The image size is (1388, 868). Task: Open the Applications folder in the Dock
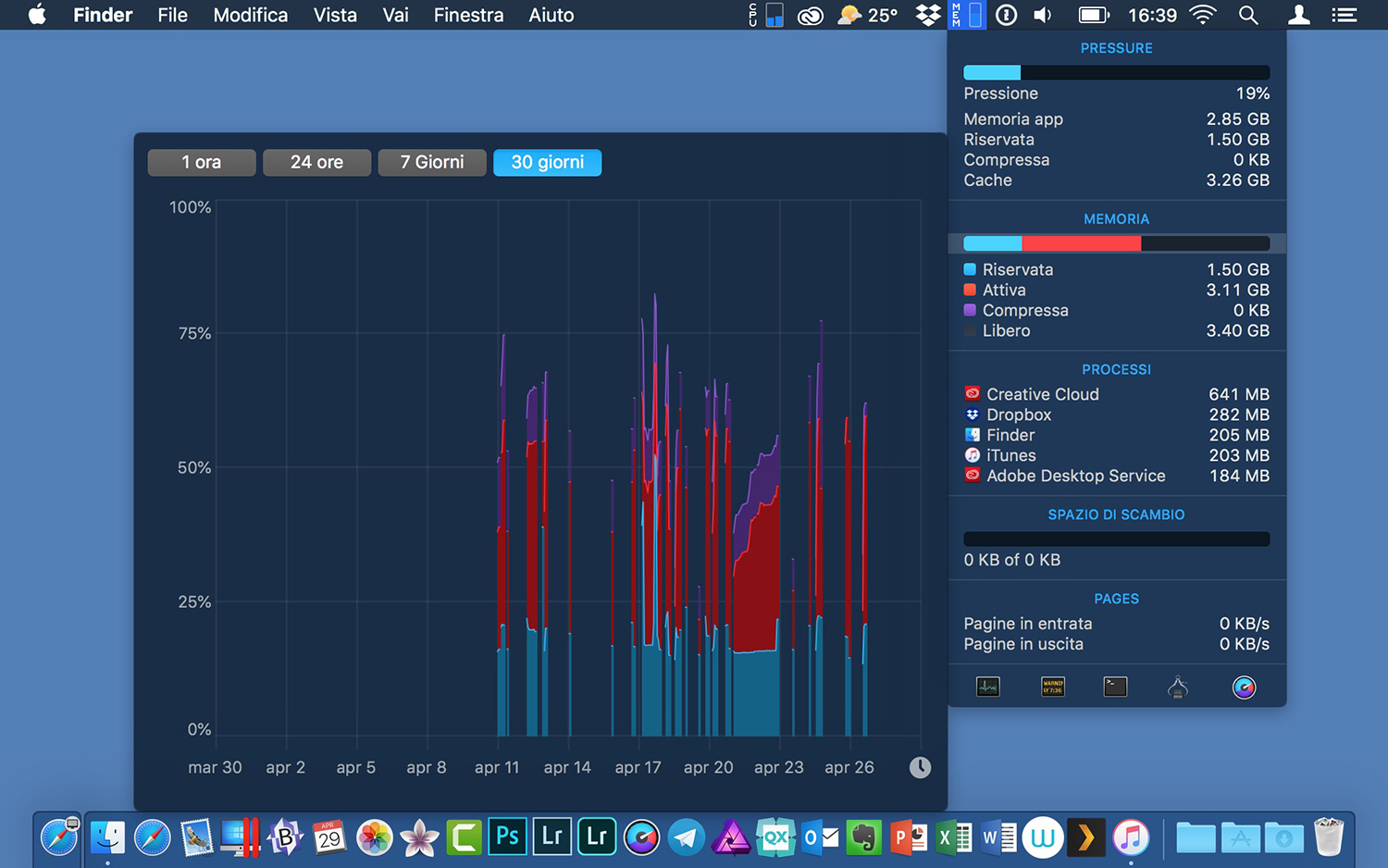(1240, 837)
